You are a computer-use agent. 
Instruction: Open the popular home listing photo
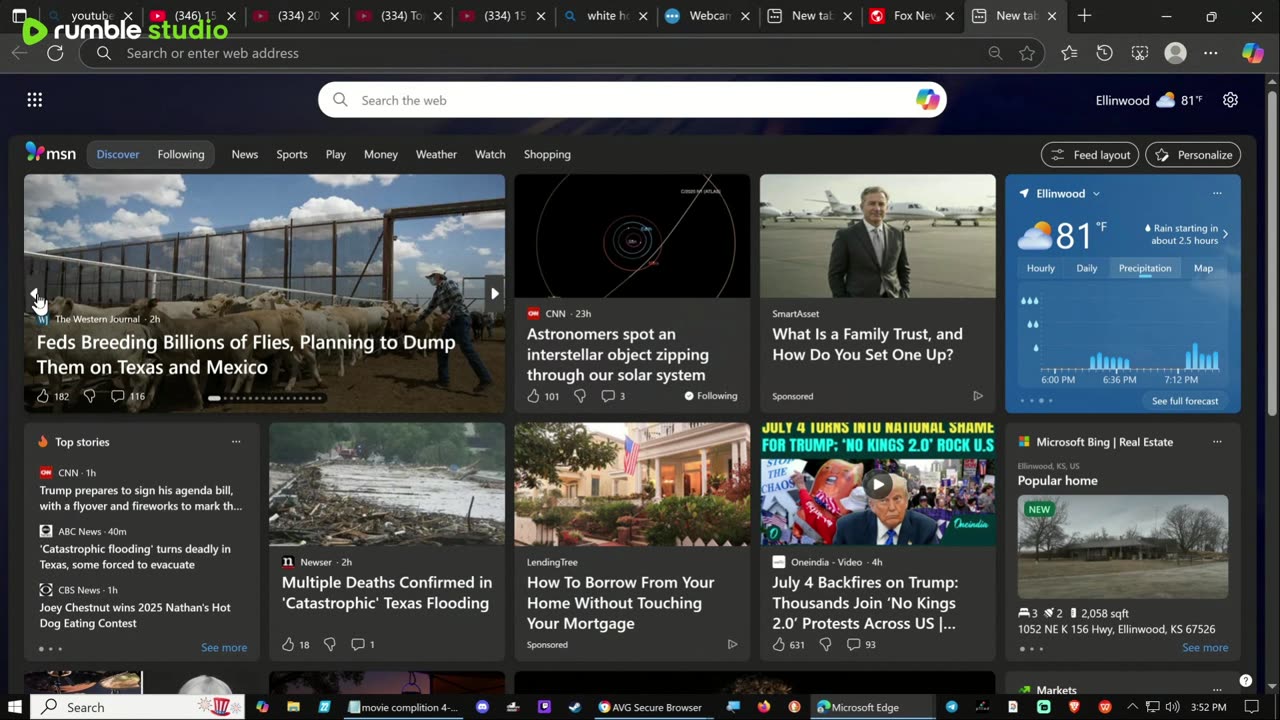[1123, 546]
